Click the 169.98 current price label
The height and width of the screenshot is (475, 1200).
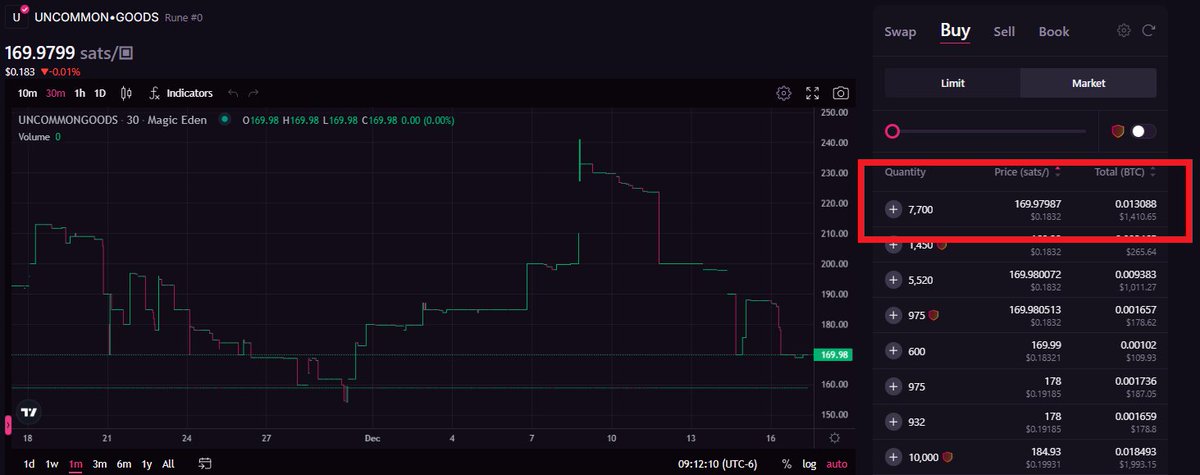click(833, 355)
